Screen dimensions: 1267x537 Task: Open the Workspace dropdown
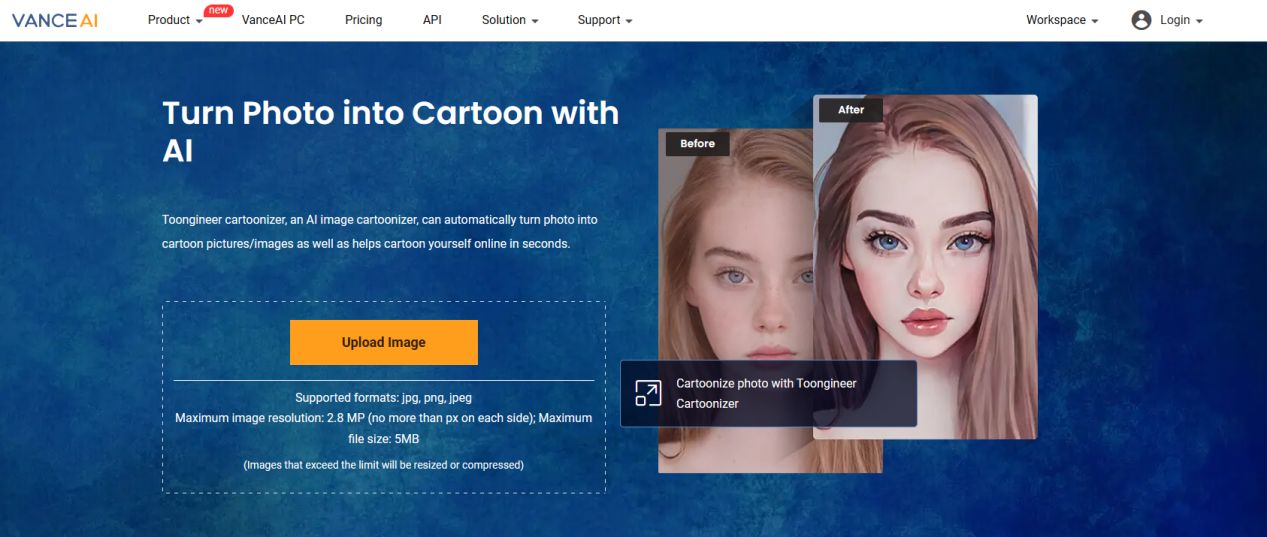pos(1062,20)
